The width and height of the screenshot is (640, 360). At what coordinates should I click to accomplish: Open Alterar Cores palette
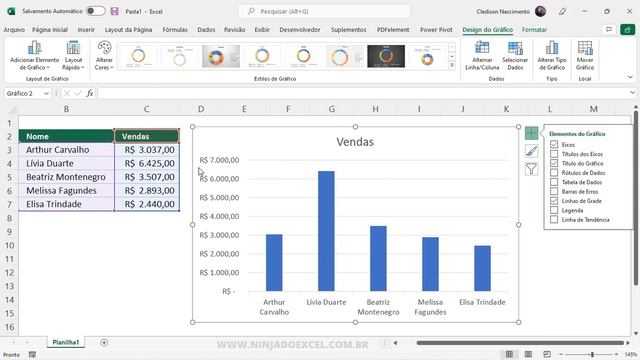tap(104, 56)
